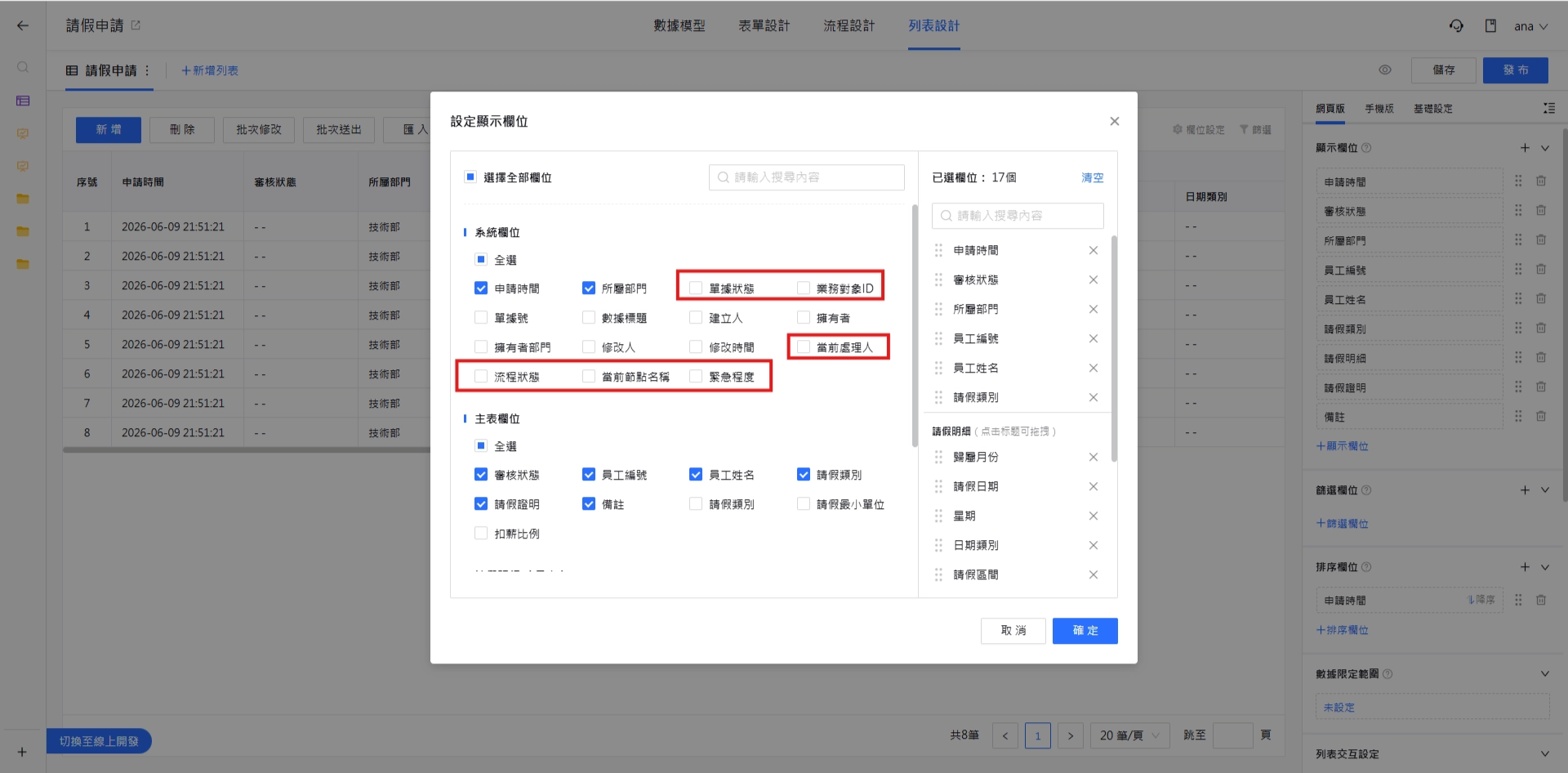1568x773 pixels.
Task: Click 切換至線上開發 button
Action: pos(99,741)
